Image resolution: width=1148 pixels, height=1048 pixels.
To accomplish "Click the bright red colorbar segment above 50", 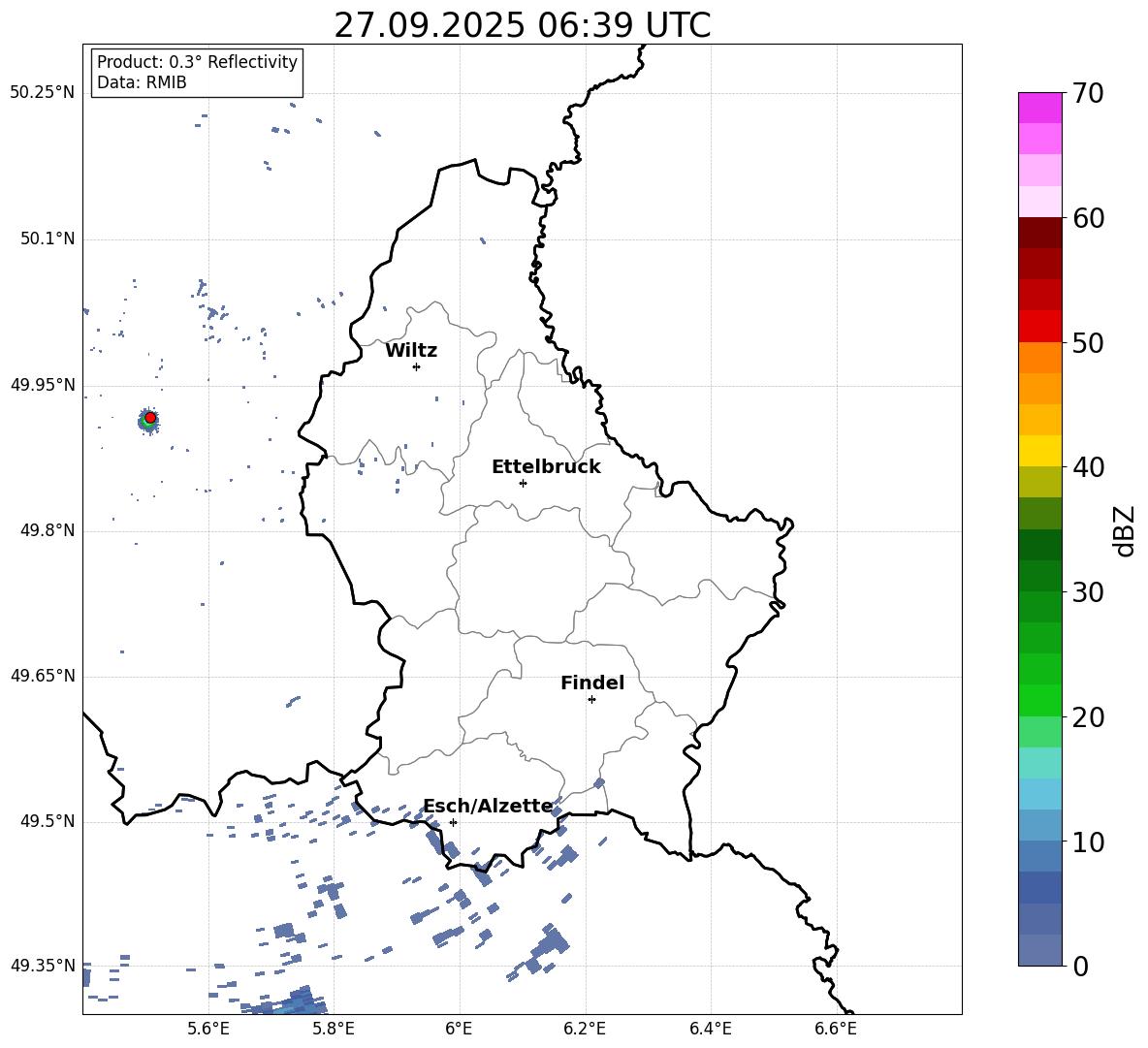I will (x=1040, y=327).
